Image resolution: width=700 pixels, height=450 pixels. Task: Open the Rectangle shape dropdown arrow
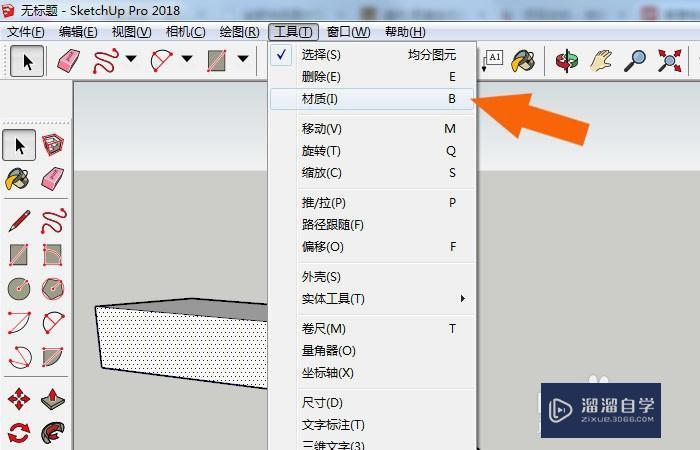point(242,58)
